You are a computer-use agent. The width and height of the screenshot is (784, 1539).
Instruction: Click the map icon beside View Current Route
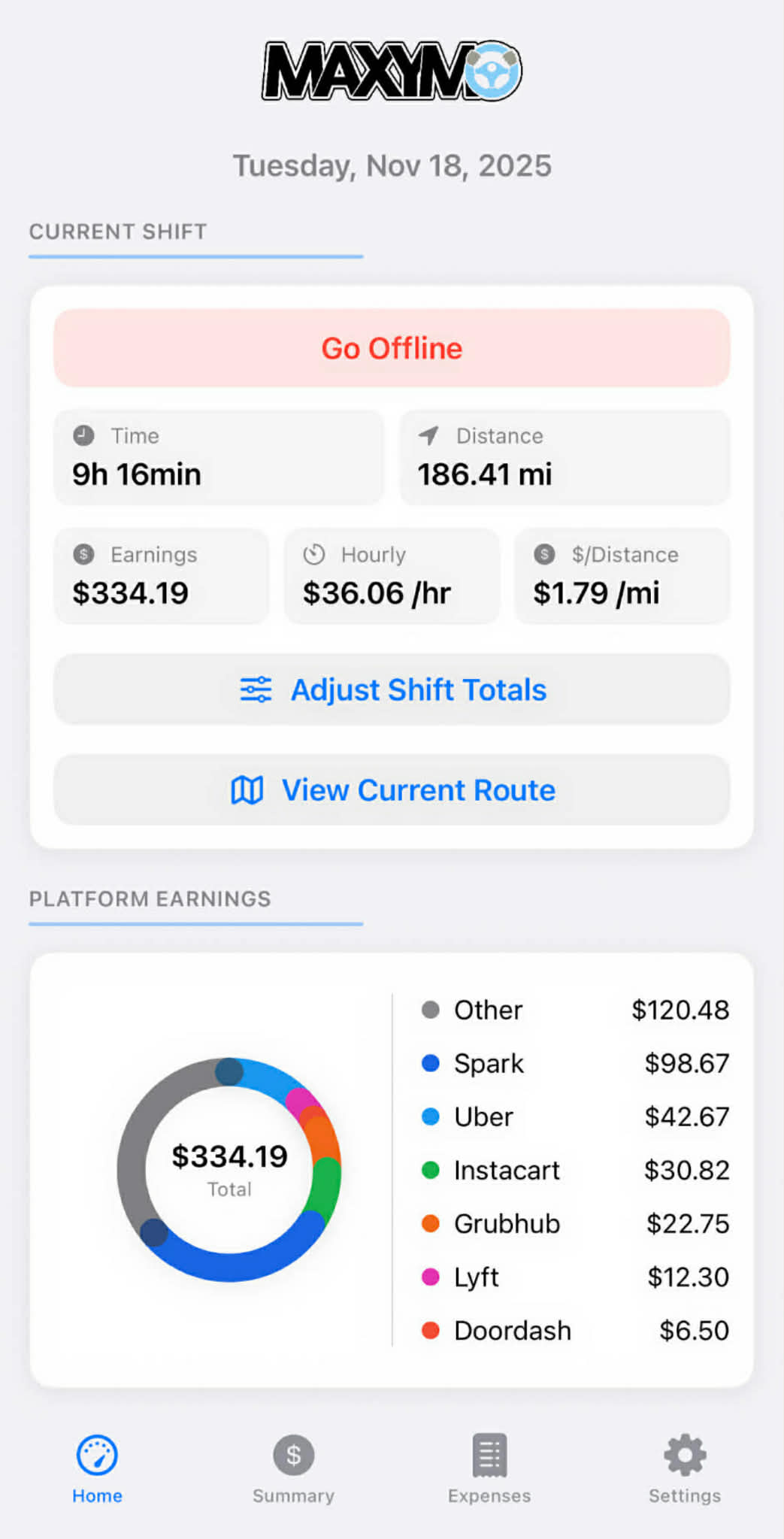coord(247,790)
